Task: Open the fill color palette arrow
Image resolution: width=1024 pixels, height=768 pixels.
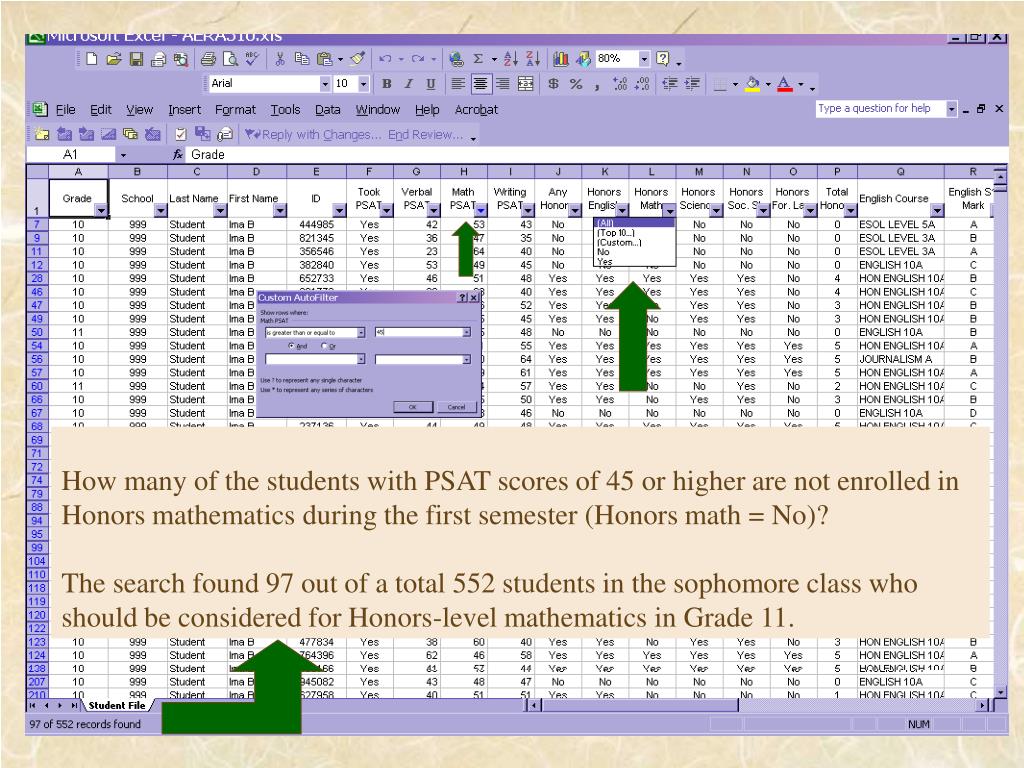Action: coord(768,84)
